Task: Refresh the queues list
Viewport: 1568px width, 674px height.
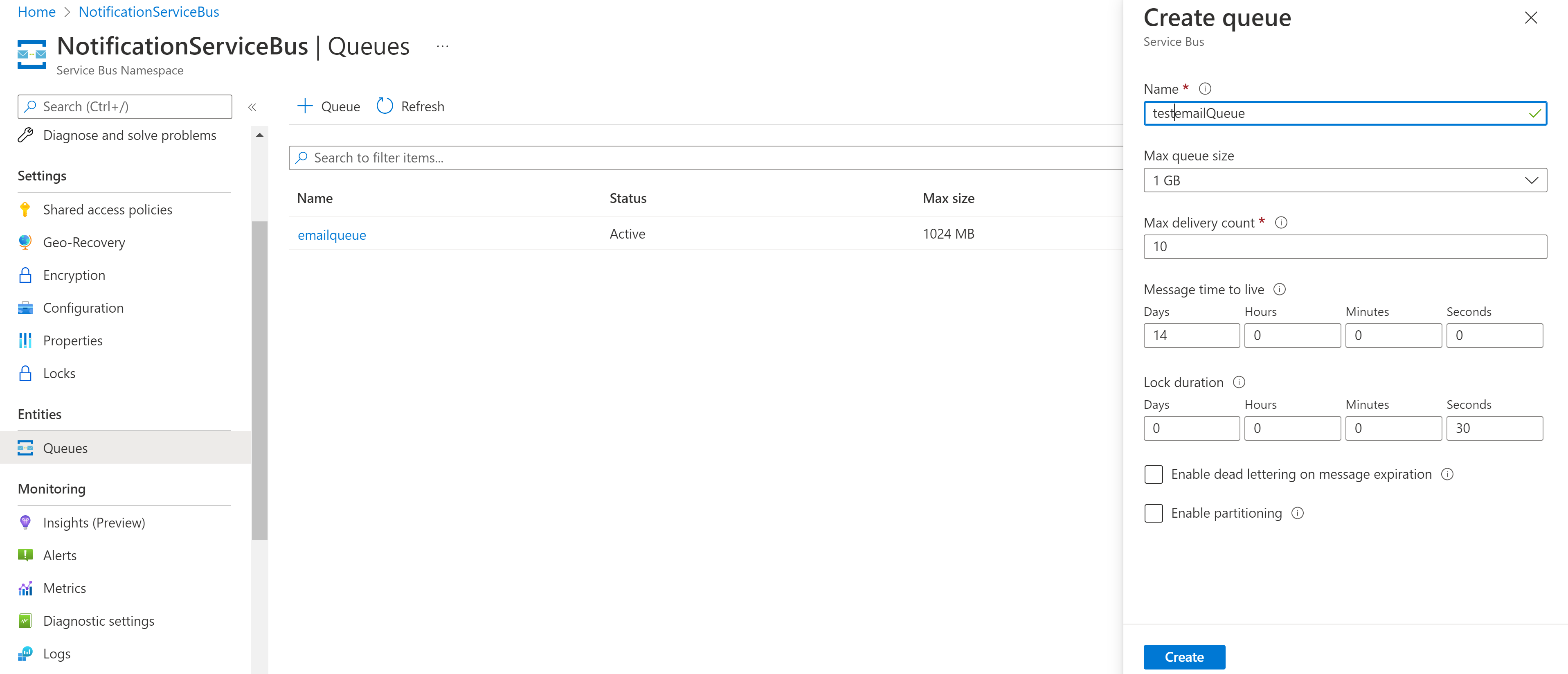Action: 410,106
